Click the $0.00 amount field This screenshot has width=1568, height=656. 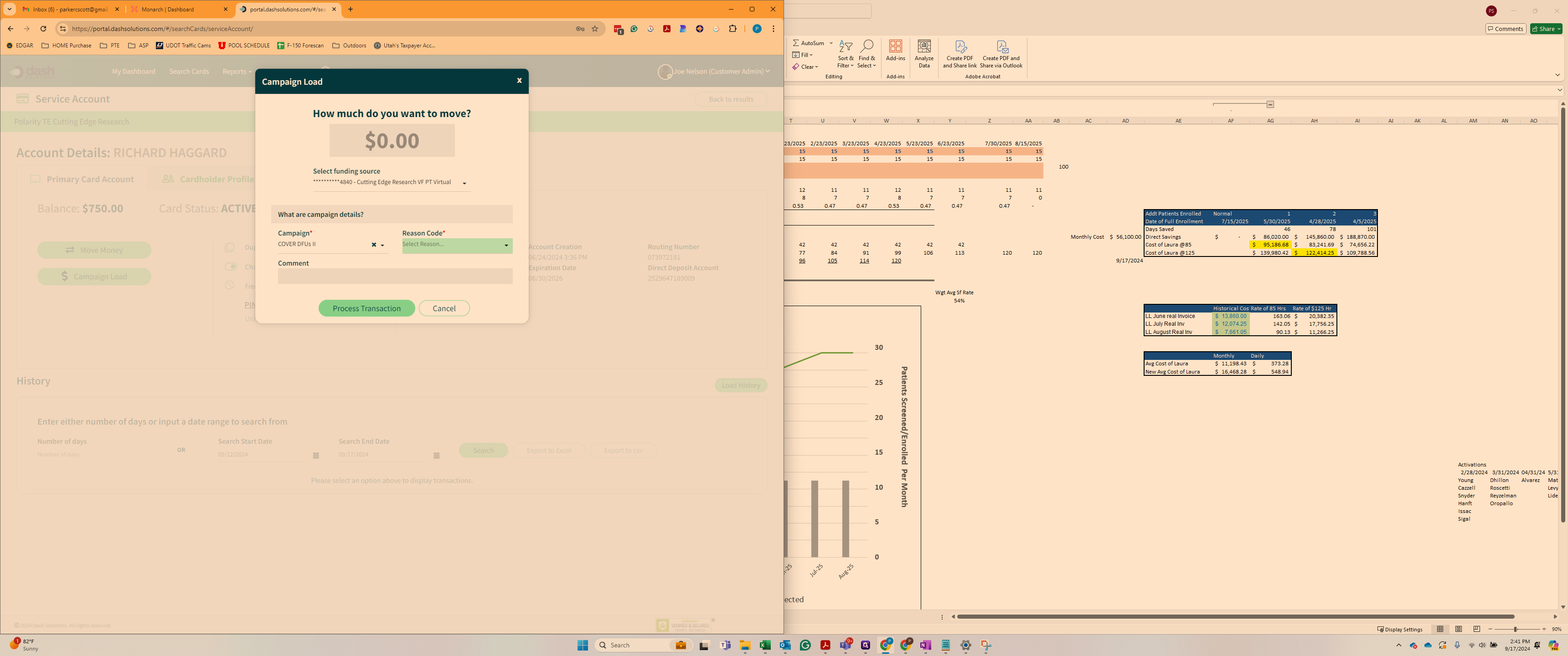392,141
